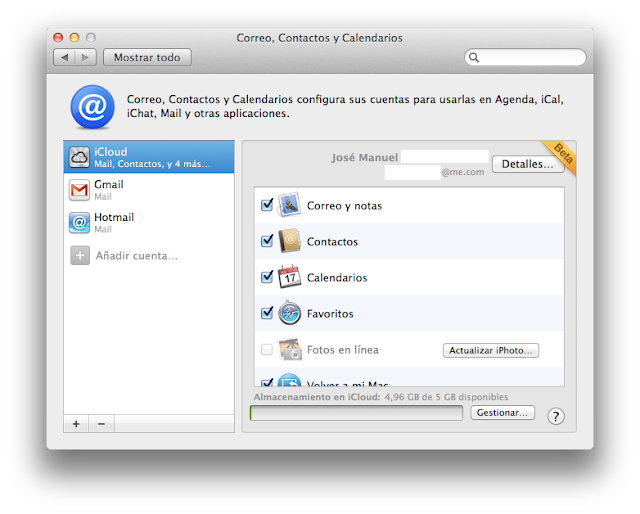
Task: Go forward with the right arrow button
Action: pyautogui.click(x=85, y=58)
